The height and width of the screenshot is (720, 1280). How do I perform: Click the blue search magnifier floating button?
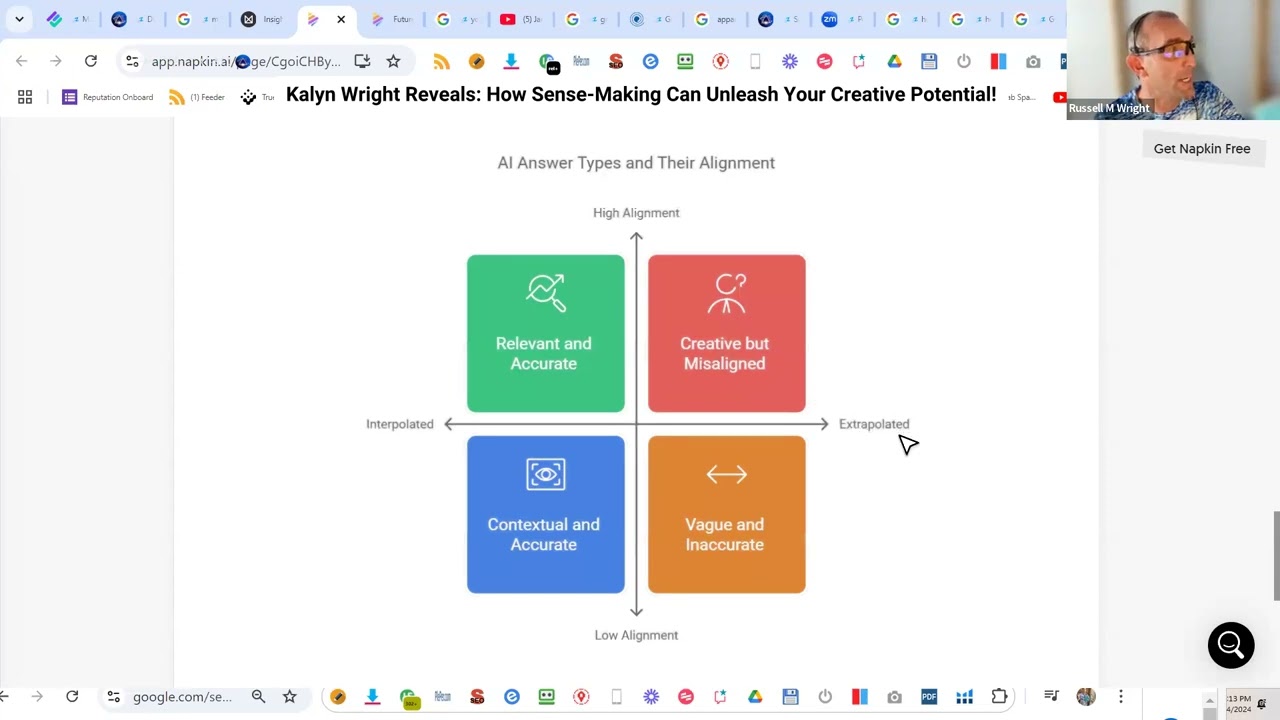(1231, 645)
